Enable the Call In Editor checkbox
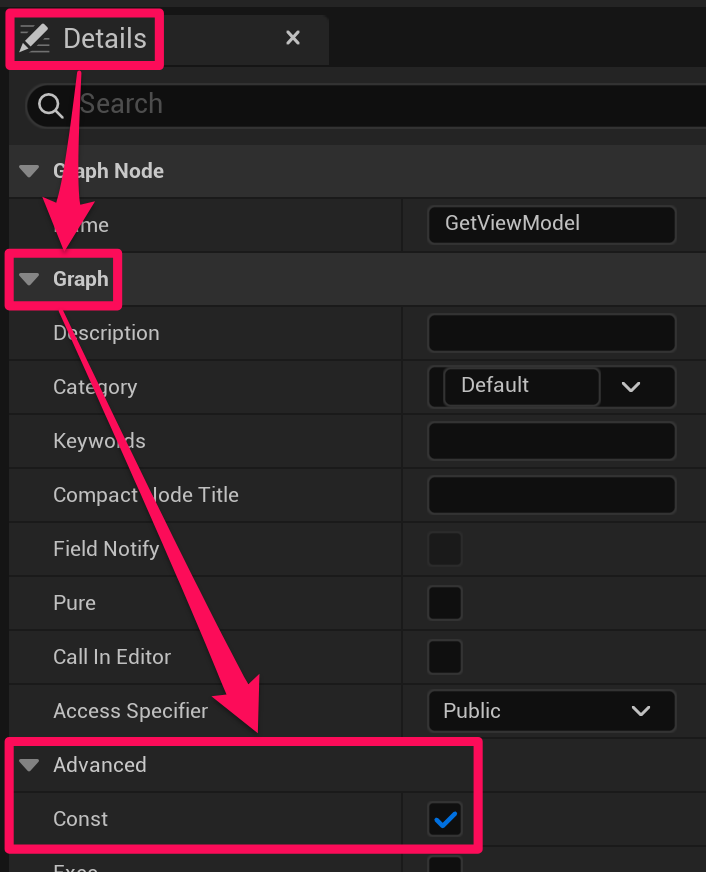This screenshot has width=706, height=872. pyautogui.click(x=445, y=657)
